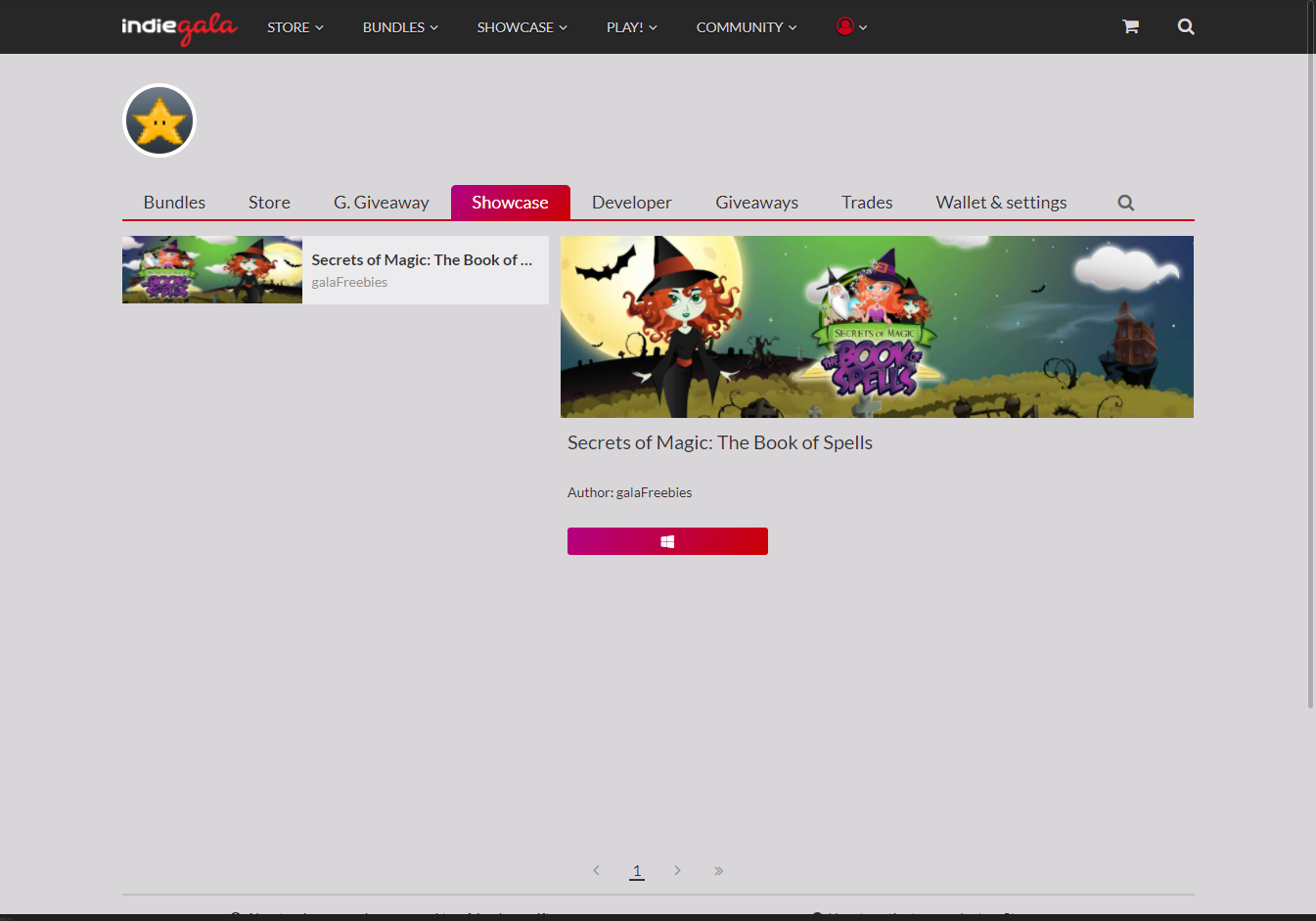1316x921 pixels.
Task: Open the Wallet & settings tab
Action: [x=1001, y=203]
